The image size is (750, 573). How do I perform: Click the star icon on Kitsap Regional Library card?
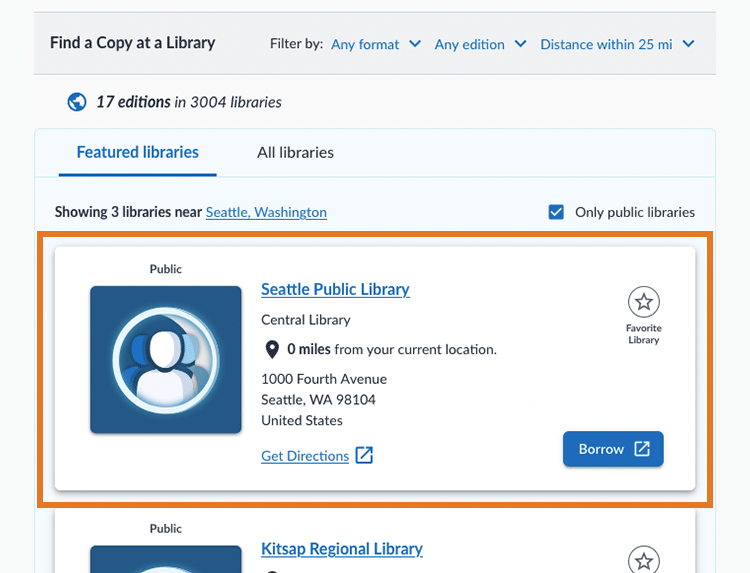[644, 560]
